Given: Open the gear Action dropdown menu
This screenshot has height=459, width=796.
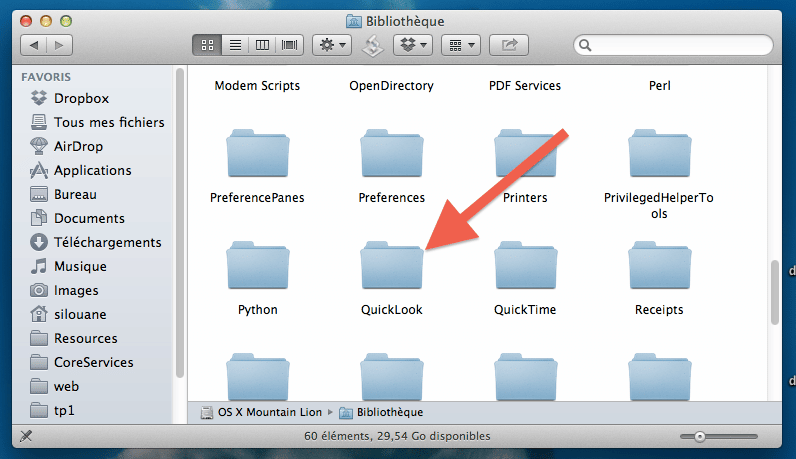Looking at the screenshot, I should point(333,45).
